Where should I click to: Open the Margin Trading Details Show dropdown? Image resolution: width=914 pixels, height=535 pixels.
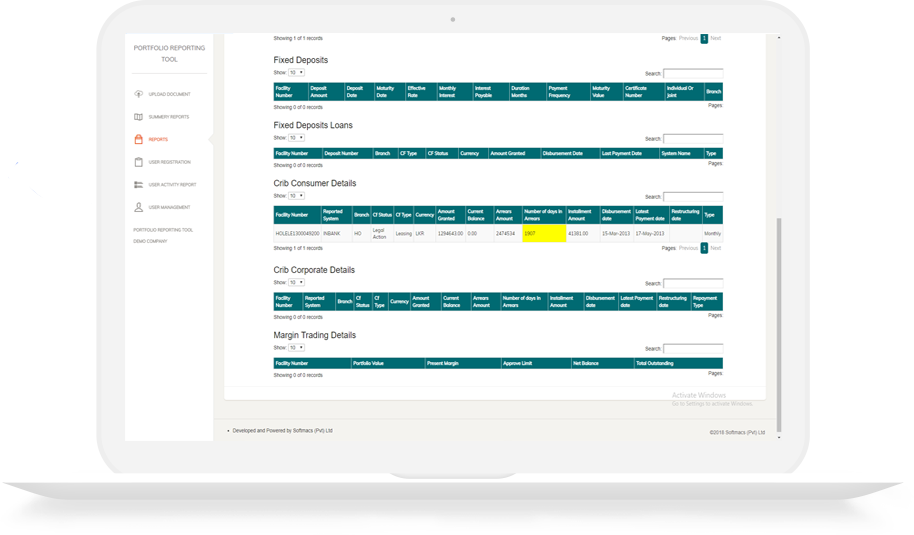[x=297, y=348]
